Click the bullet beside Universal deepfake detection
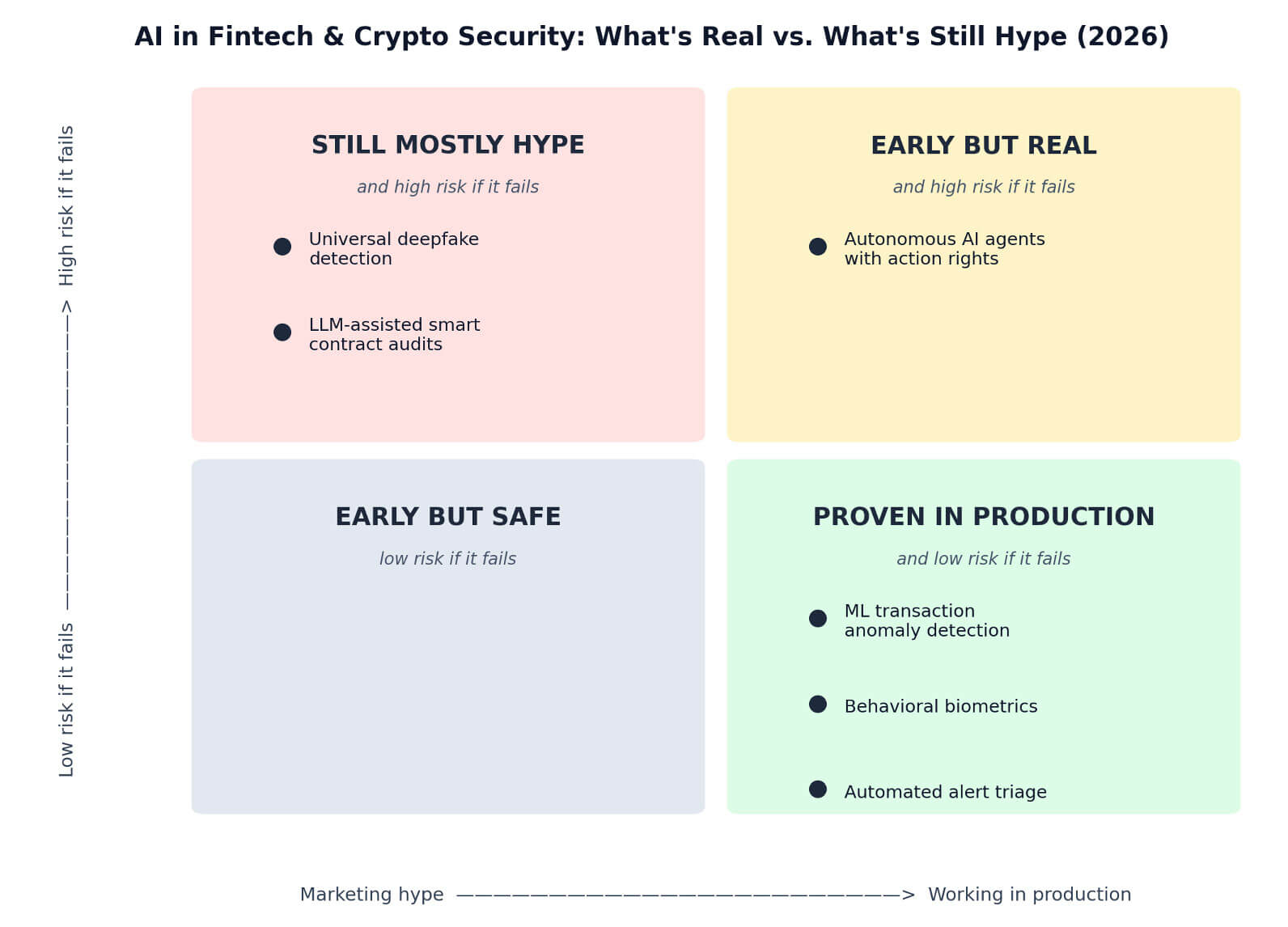Image resolution: width=1288 pixels, height=927 pixels. click(282, 247)
